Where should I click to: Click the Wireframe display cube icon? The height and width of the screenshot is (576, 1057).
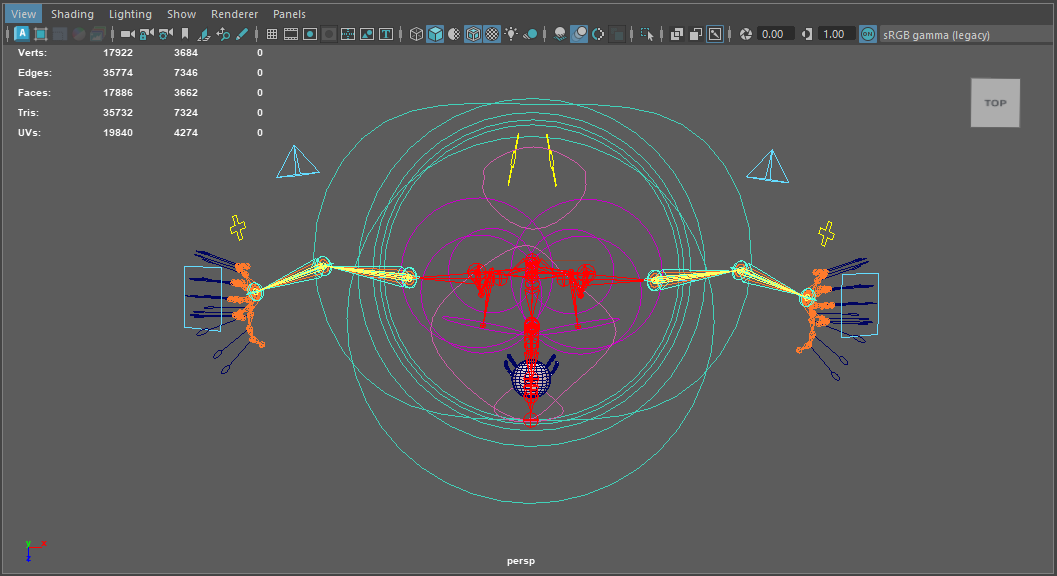[417, 34]
